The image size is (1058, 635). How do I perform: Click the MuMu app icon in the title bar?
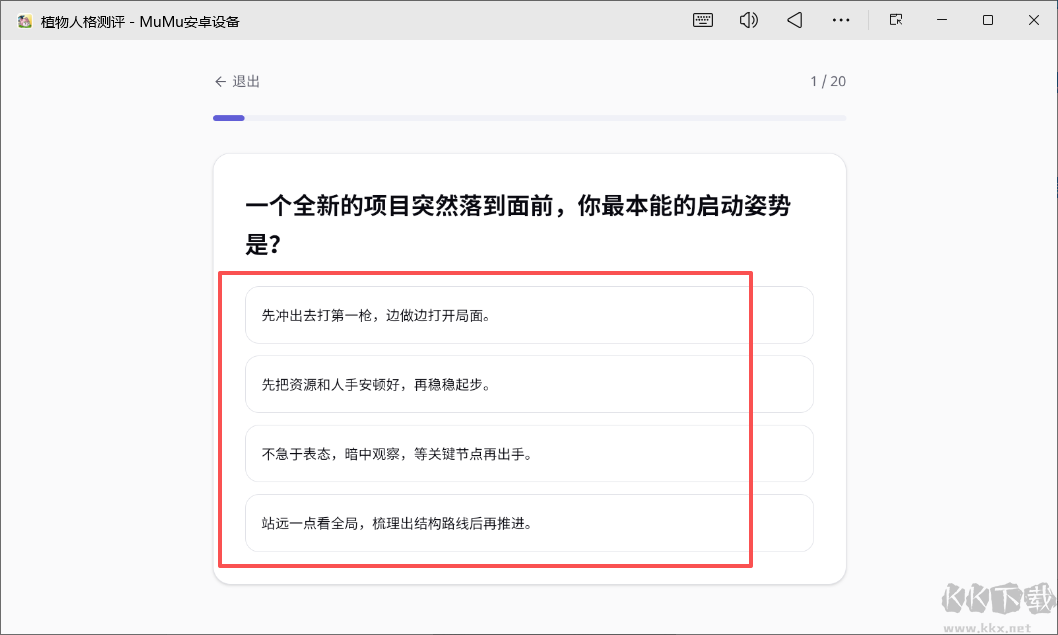[x=23, y=20]
